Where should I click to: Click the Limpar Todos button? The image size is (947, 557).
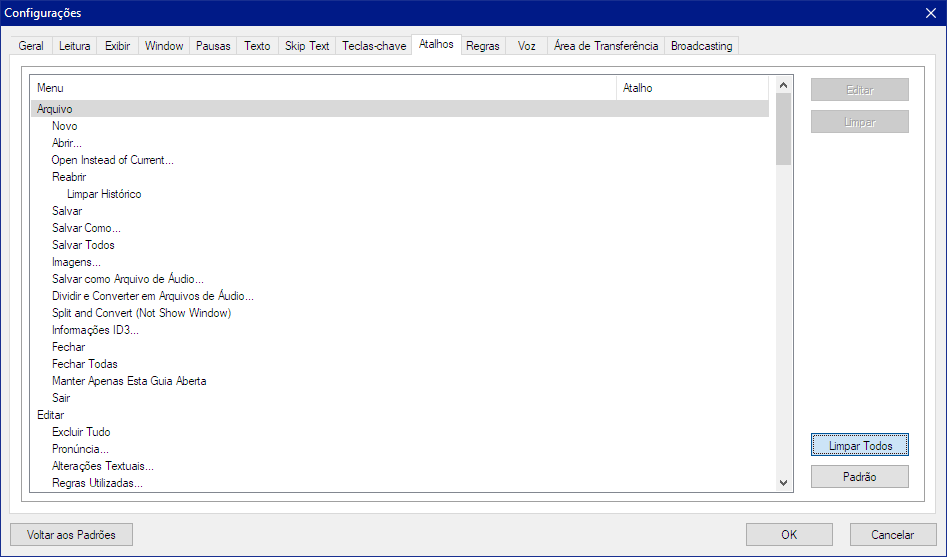pos(859,445)
